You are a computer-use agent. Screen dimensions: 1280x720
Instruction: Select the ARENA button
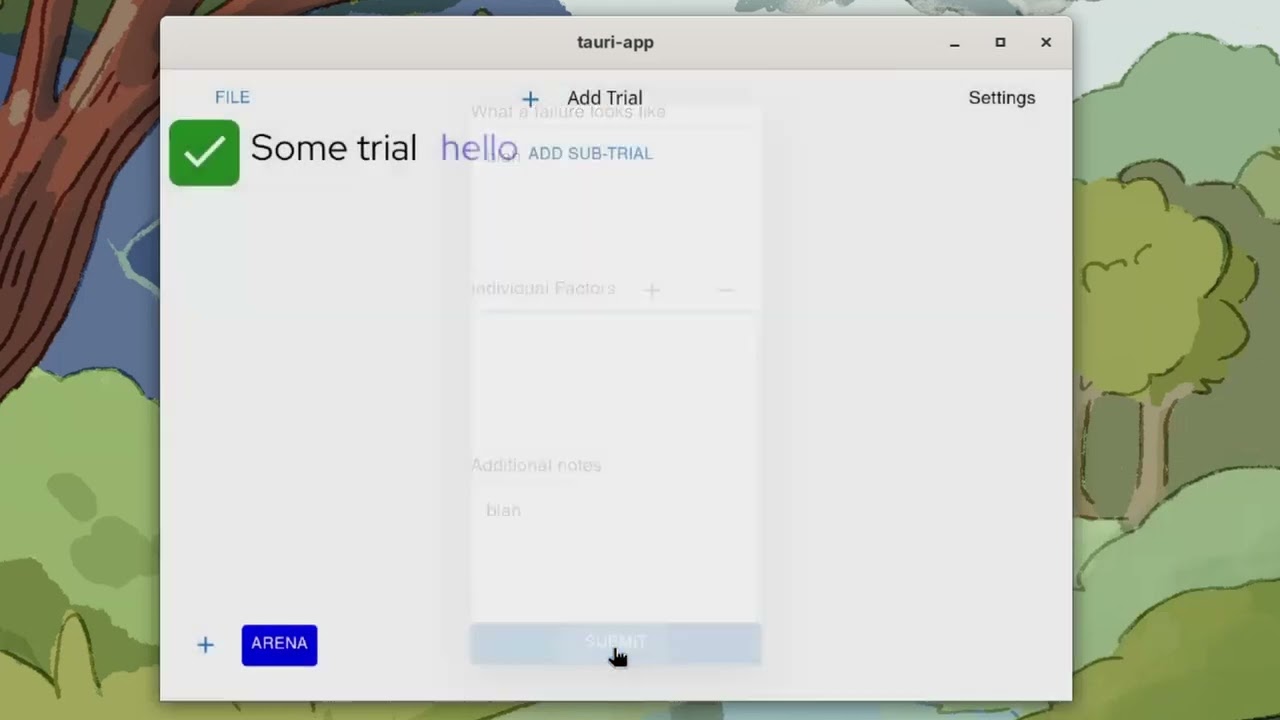click(279, 644)
